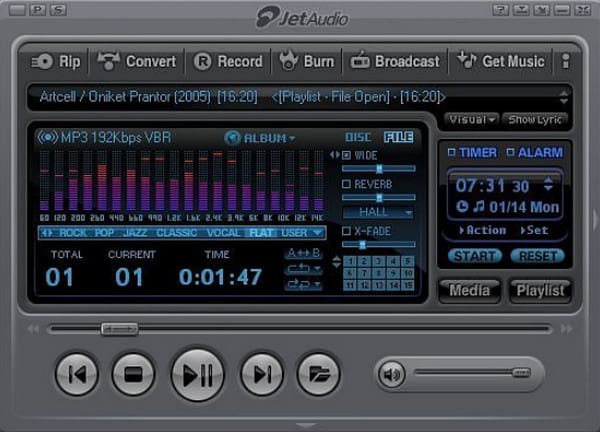
Task: Click the REVERB level slider
Action: 379,197
